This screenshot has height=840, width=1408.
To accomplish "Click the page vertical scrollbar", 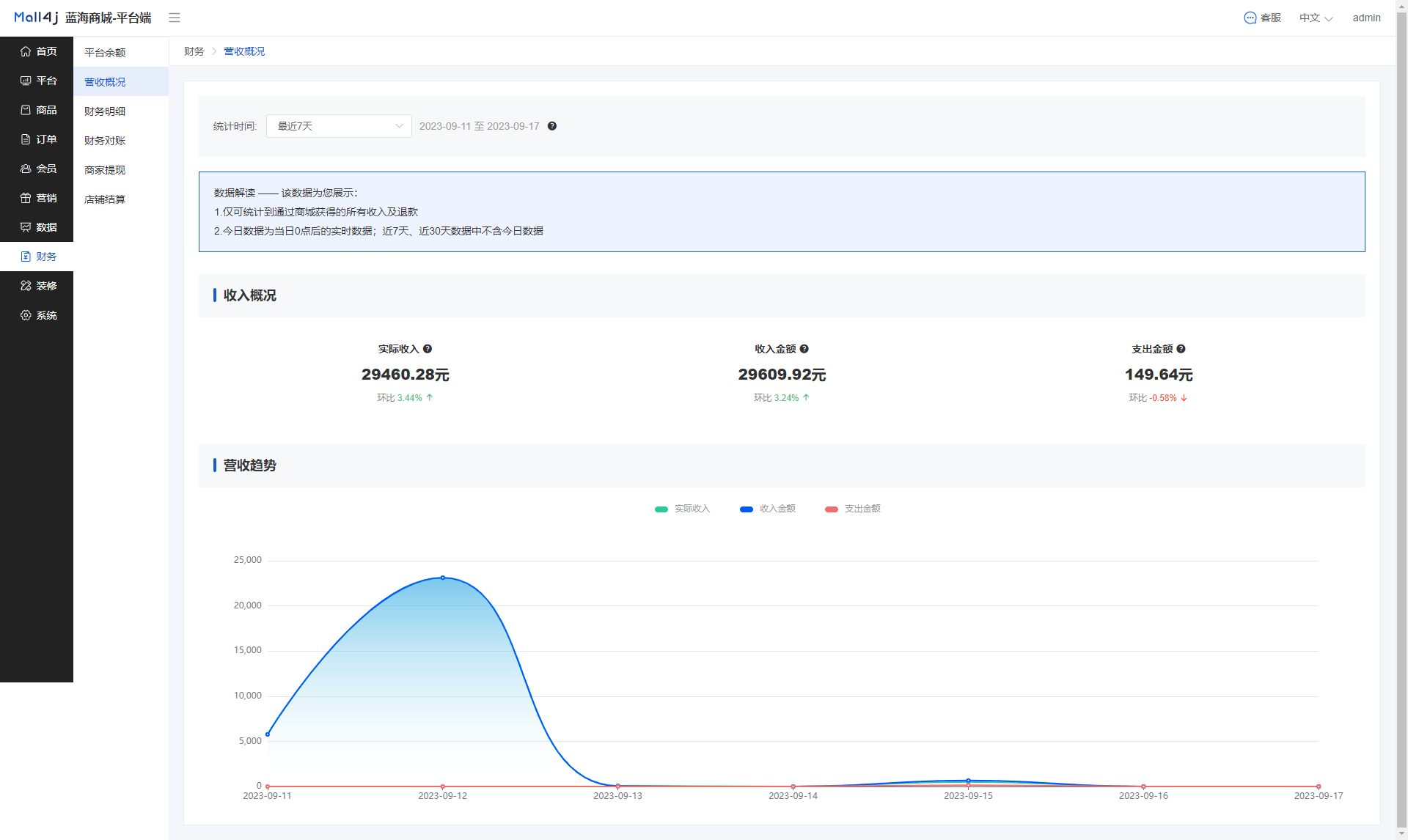I will coord(1401,420).
